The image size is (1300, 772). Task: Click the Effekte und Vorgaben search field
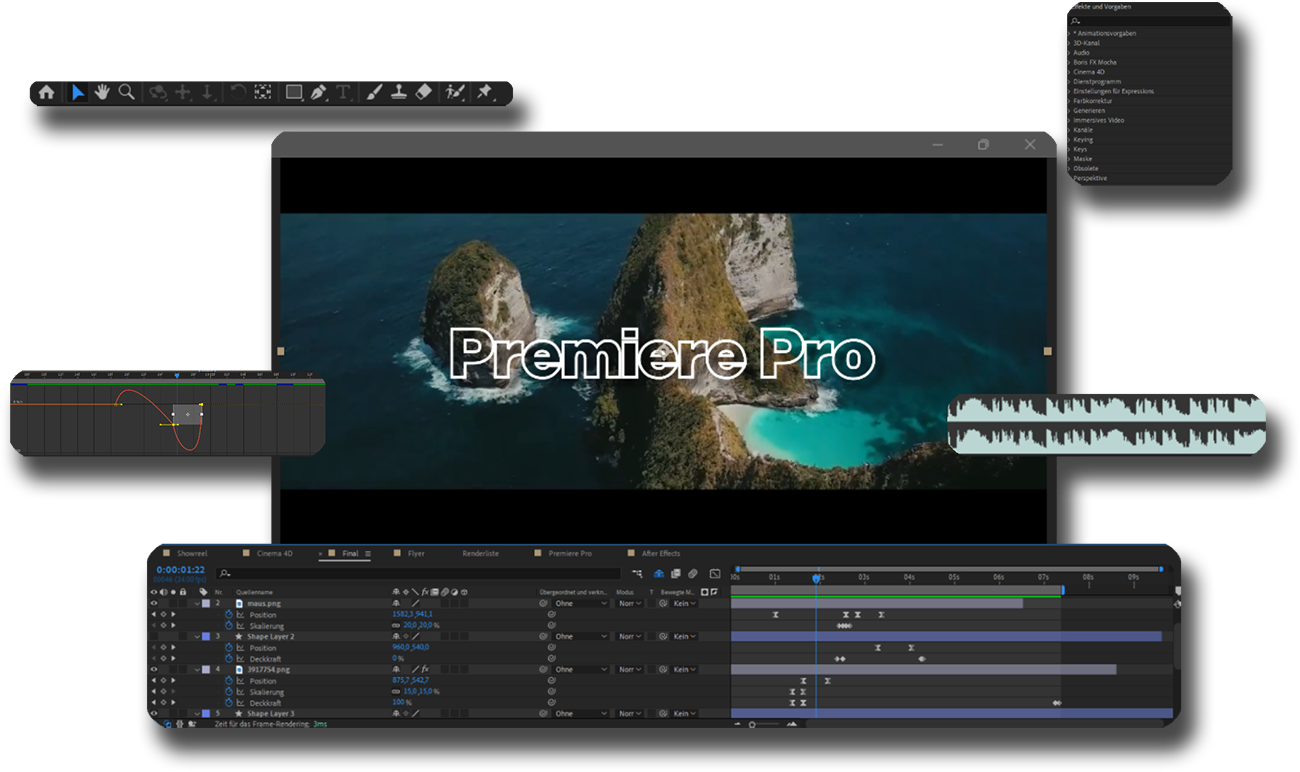tap(1148, 20)
